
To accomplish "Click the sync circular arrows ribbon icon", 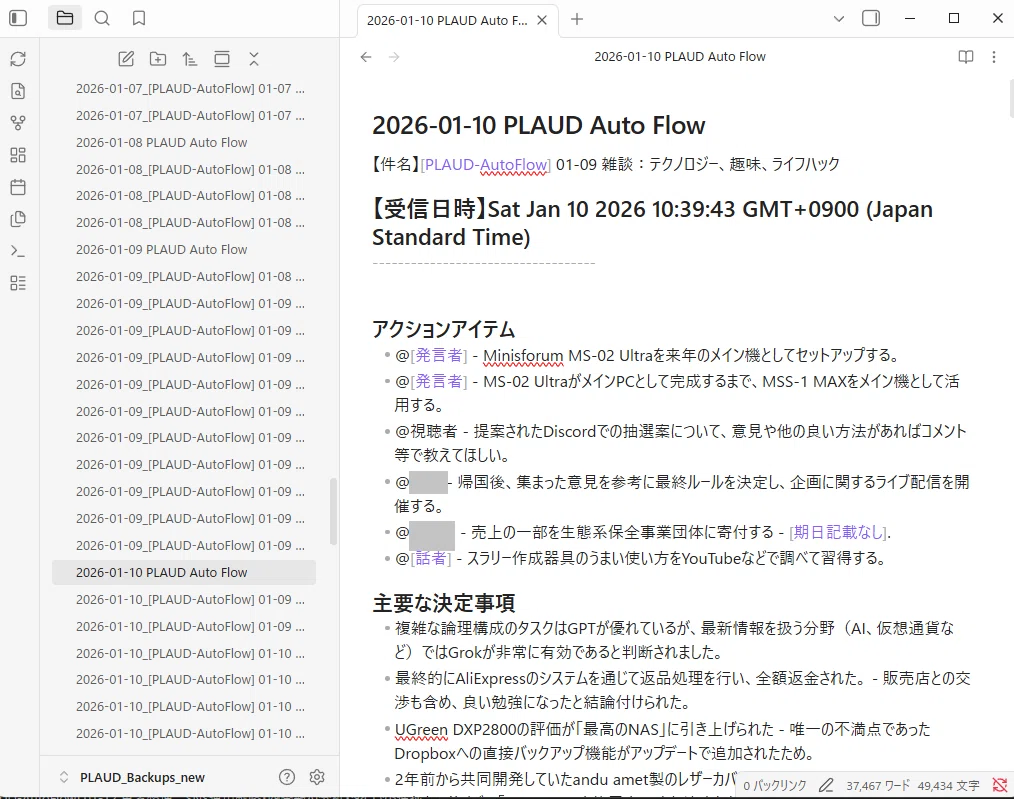I will (x=18, y=59).
